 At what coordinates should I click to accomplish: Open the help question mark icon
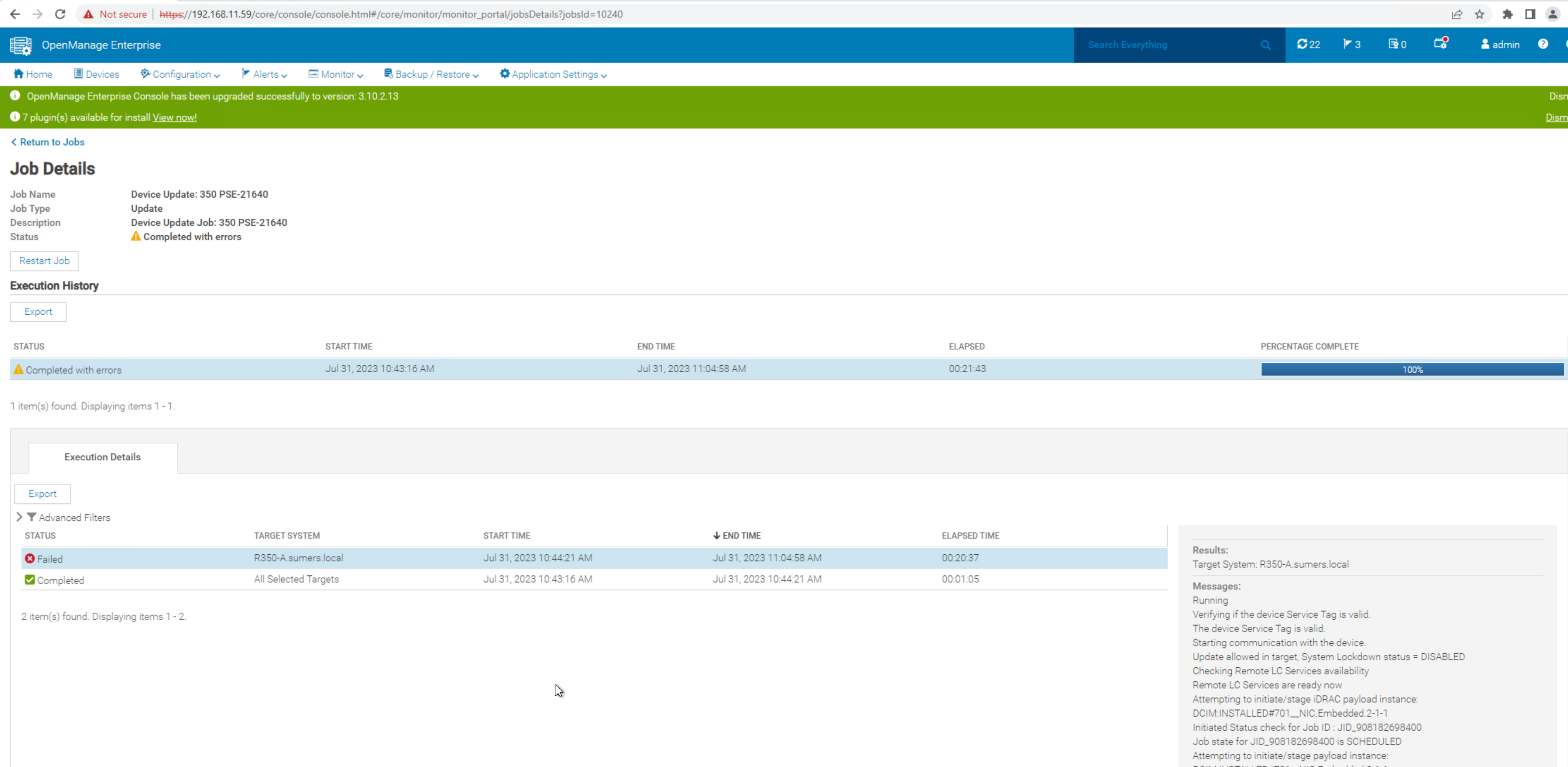coord(1543,44)
